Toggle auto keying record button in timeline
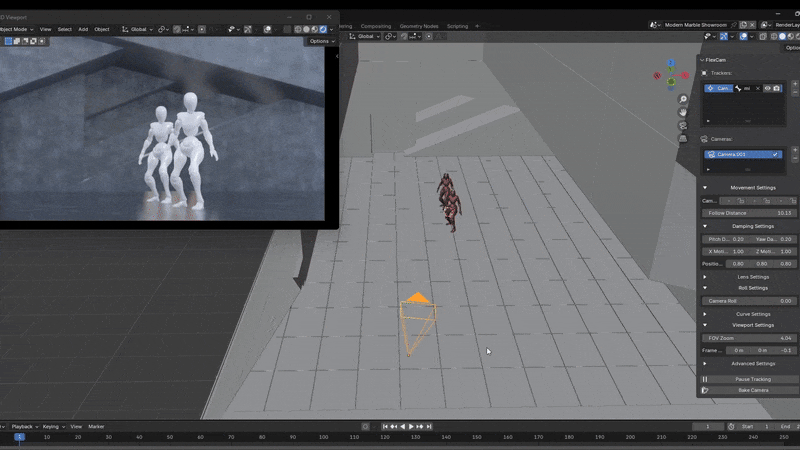 click(365, 427)
